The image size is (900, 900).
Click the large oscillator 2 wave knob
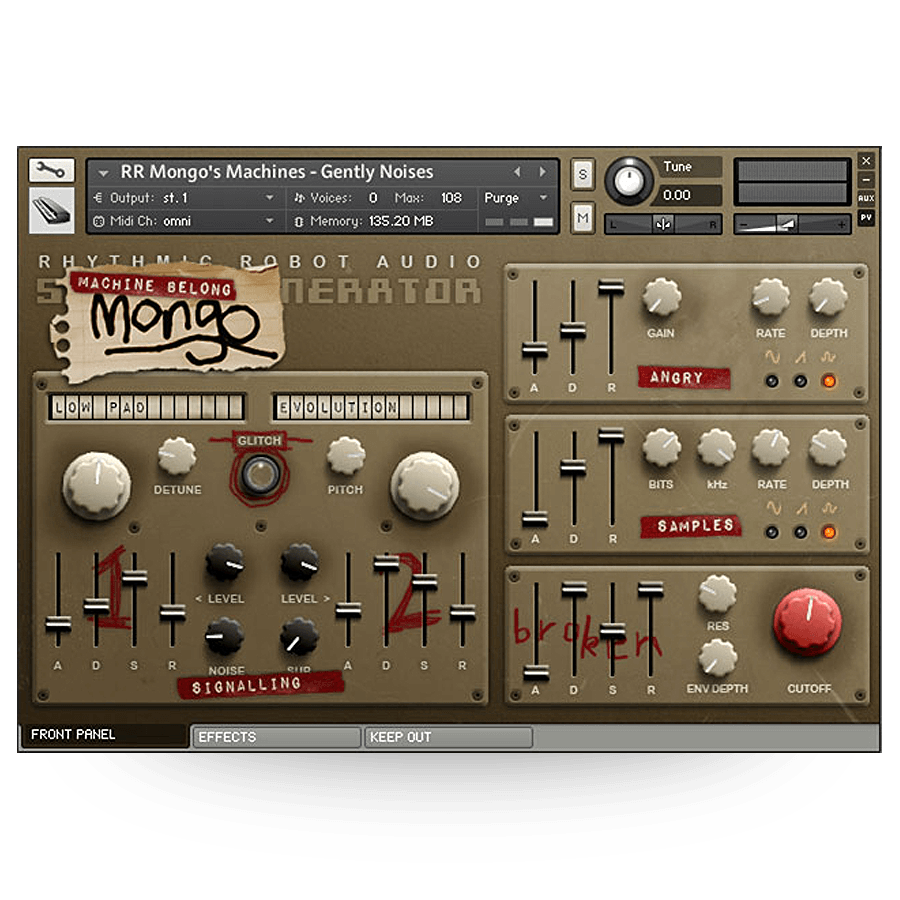pos(425,486)
